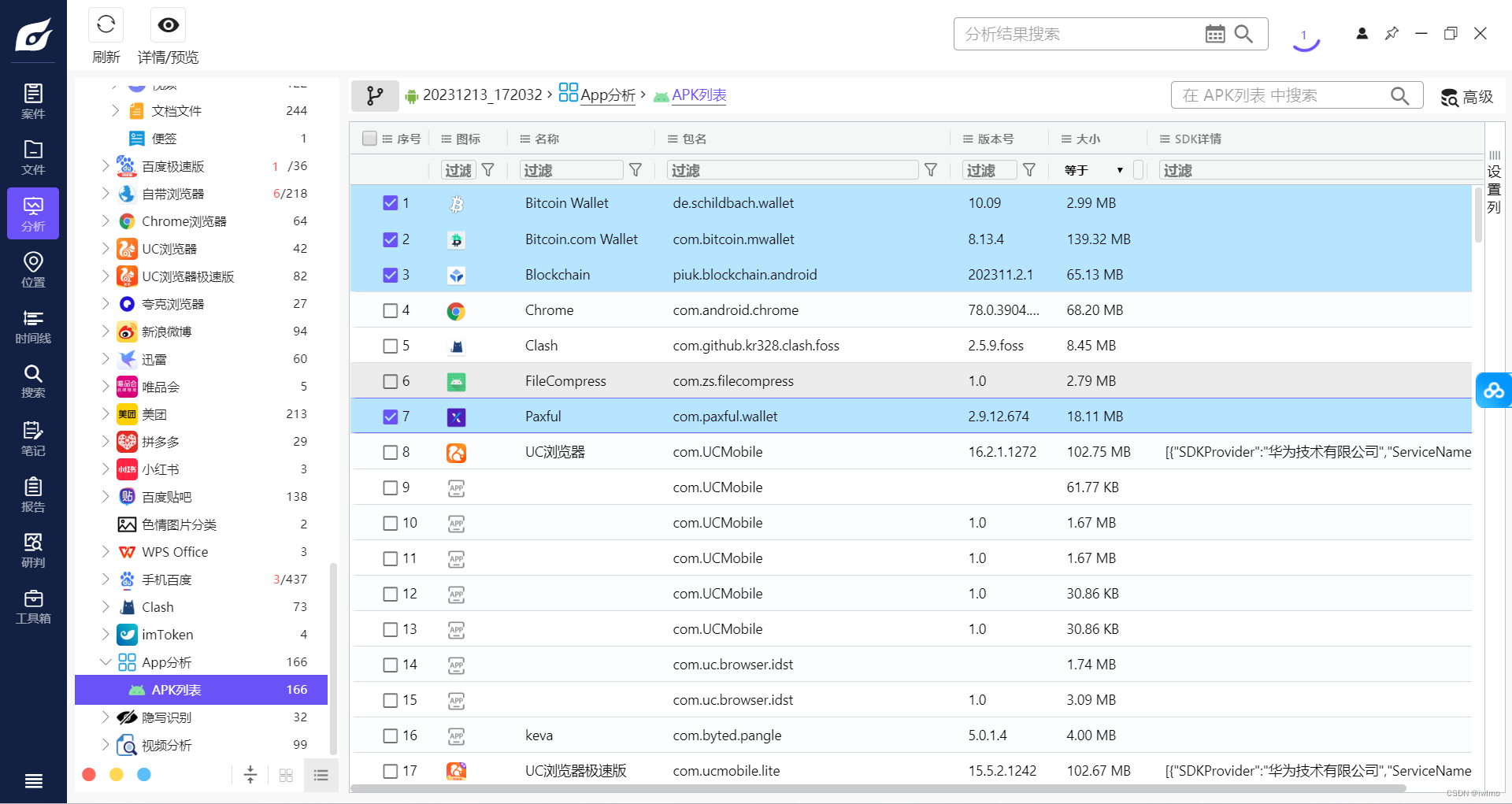Viewport: 1512px width, 804px height.
Task: Uncheck row 3 Blockchain checkbox
Action: 390,275
